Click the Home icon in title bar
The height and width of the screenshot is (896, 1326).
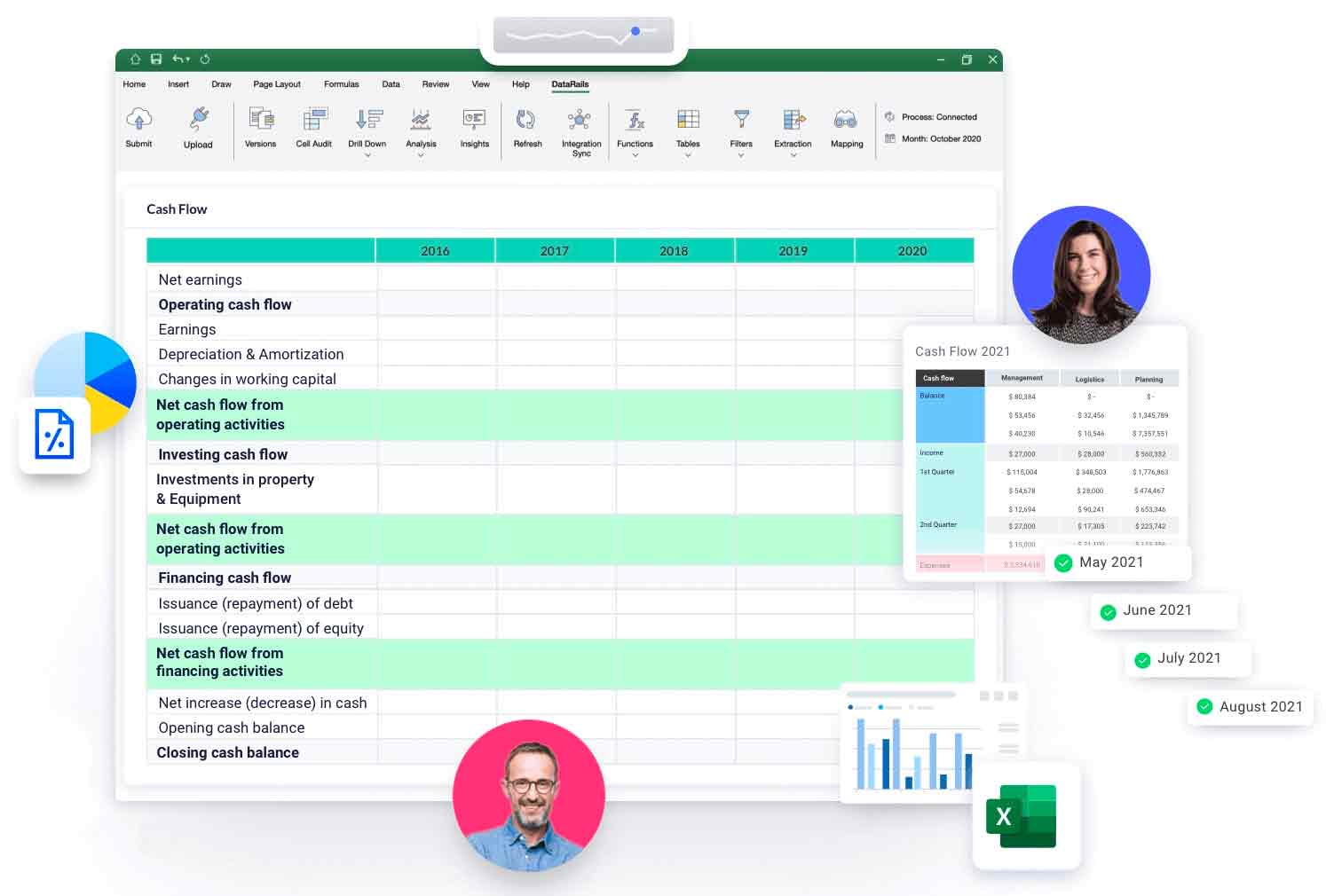click(x=135, y=59)
